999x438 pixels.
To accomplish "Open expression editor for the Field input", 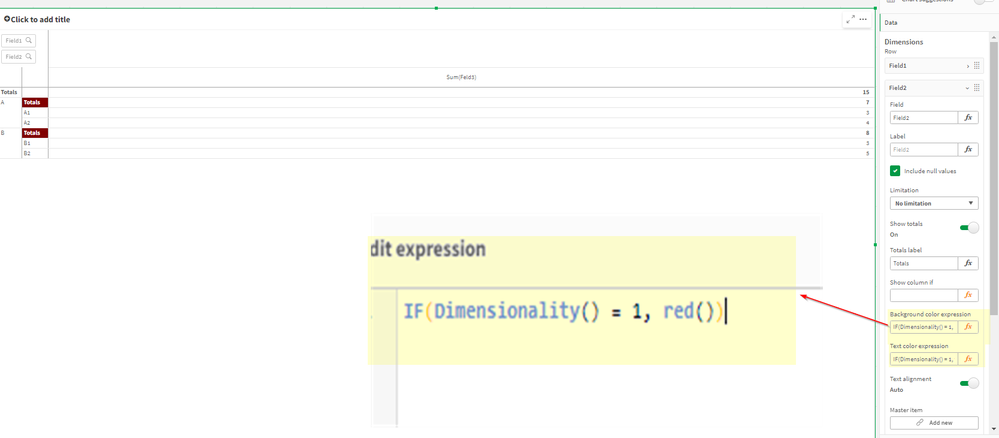I will click(x=968, y=118).
